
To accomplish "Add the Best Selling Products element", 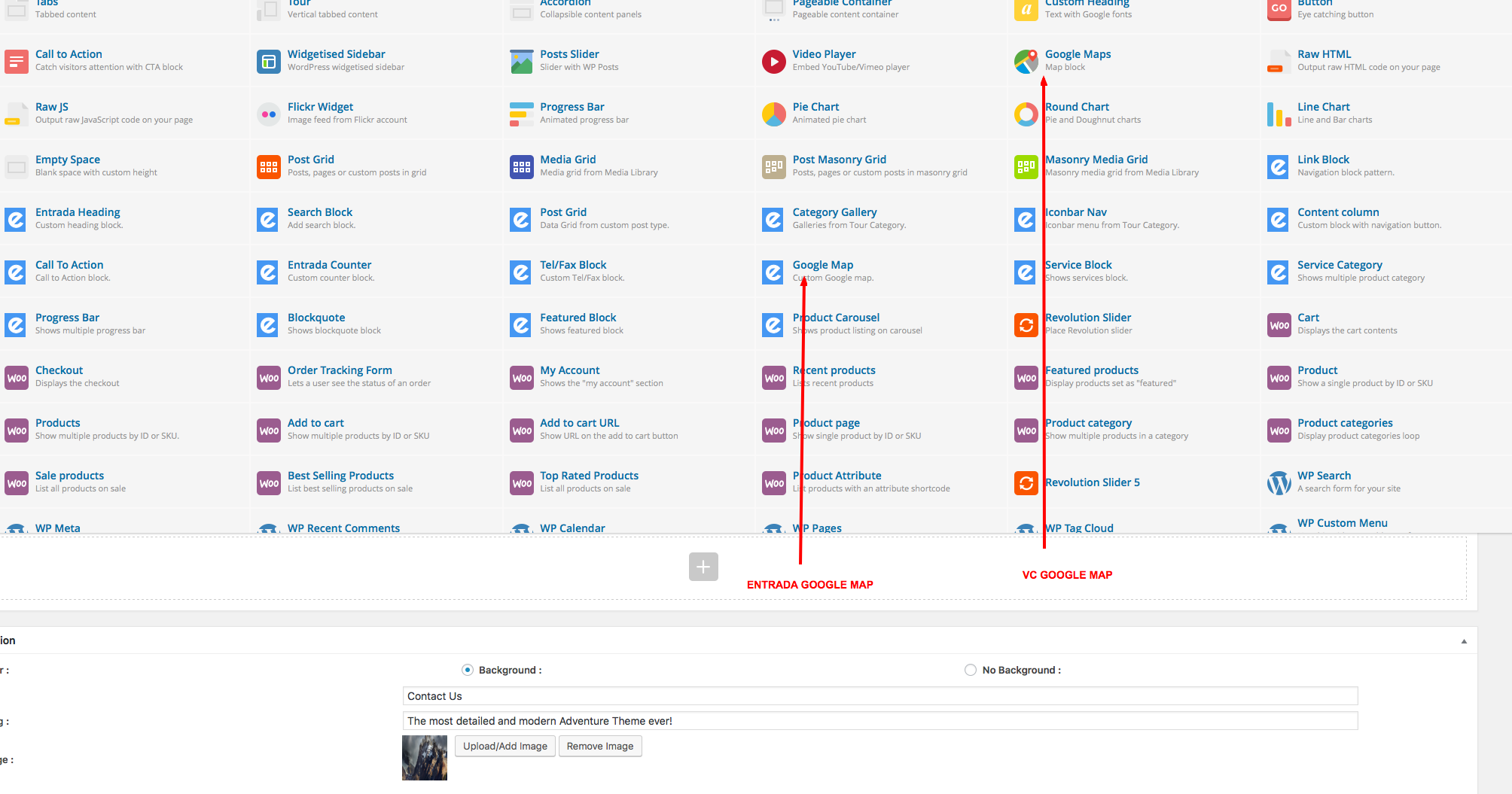I will click(x=376, y=482).
